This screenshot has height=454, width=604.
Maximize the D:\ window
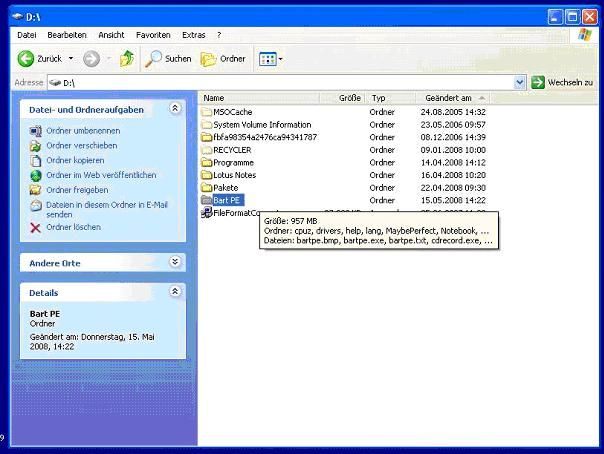[x=572, y=17]
